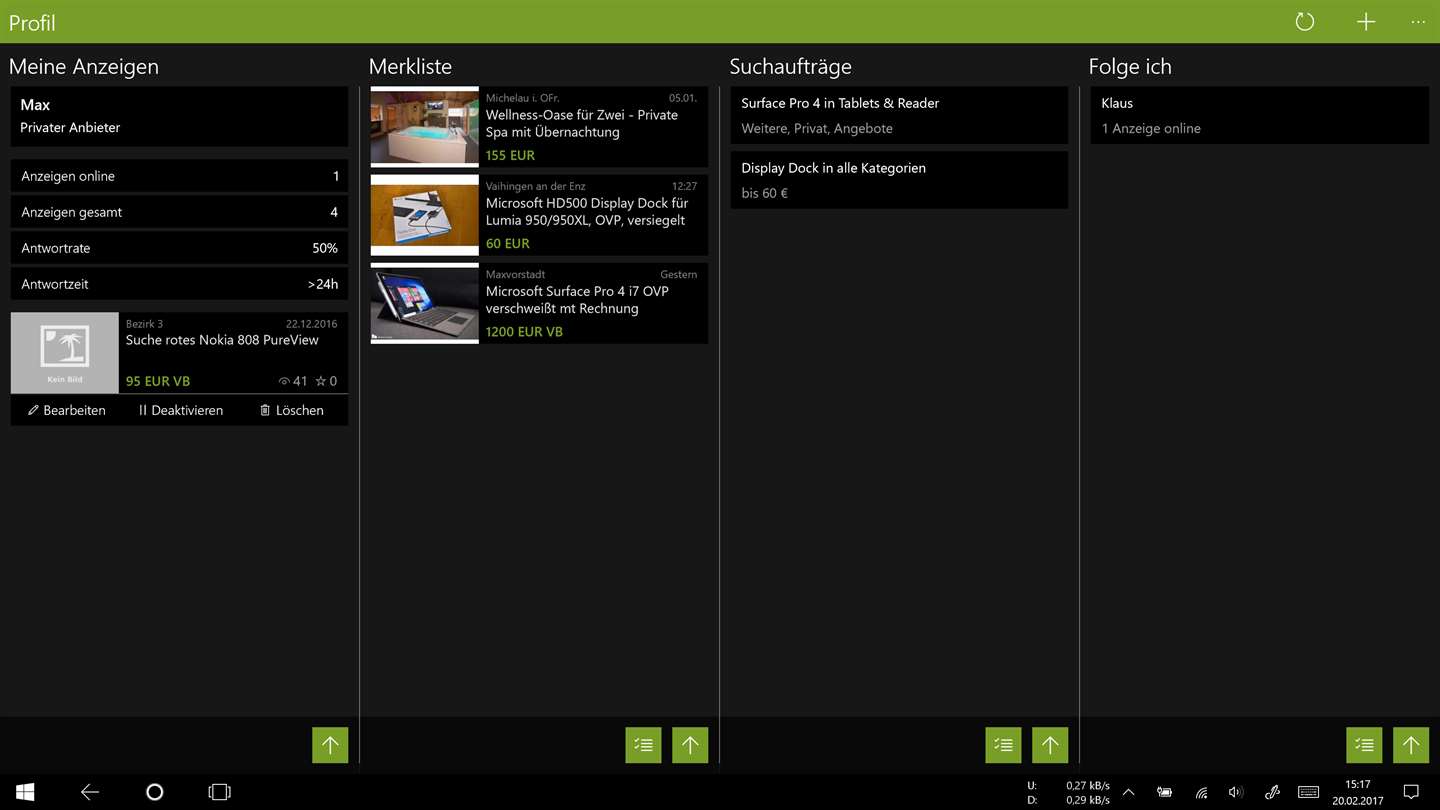Screen dimensions: 1440x810
Task: Go to top of Meine Anzeigen column
Action: coord(330,745)
